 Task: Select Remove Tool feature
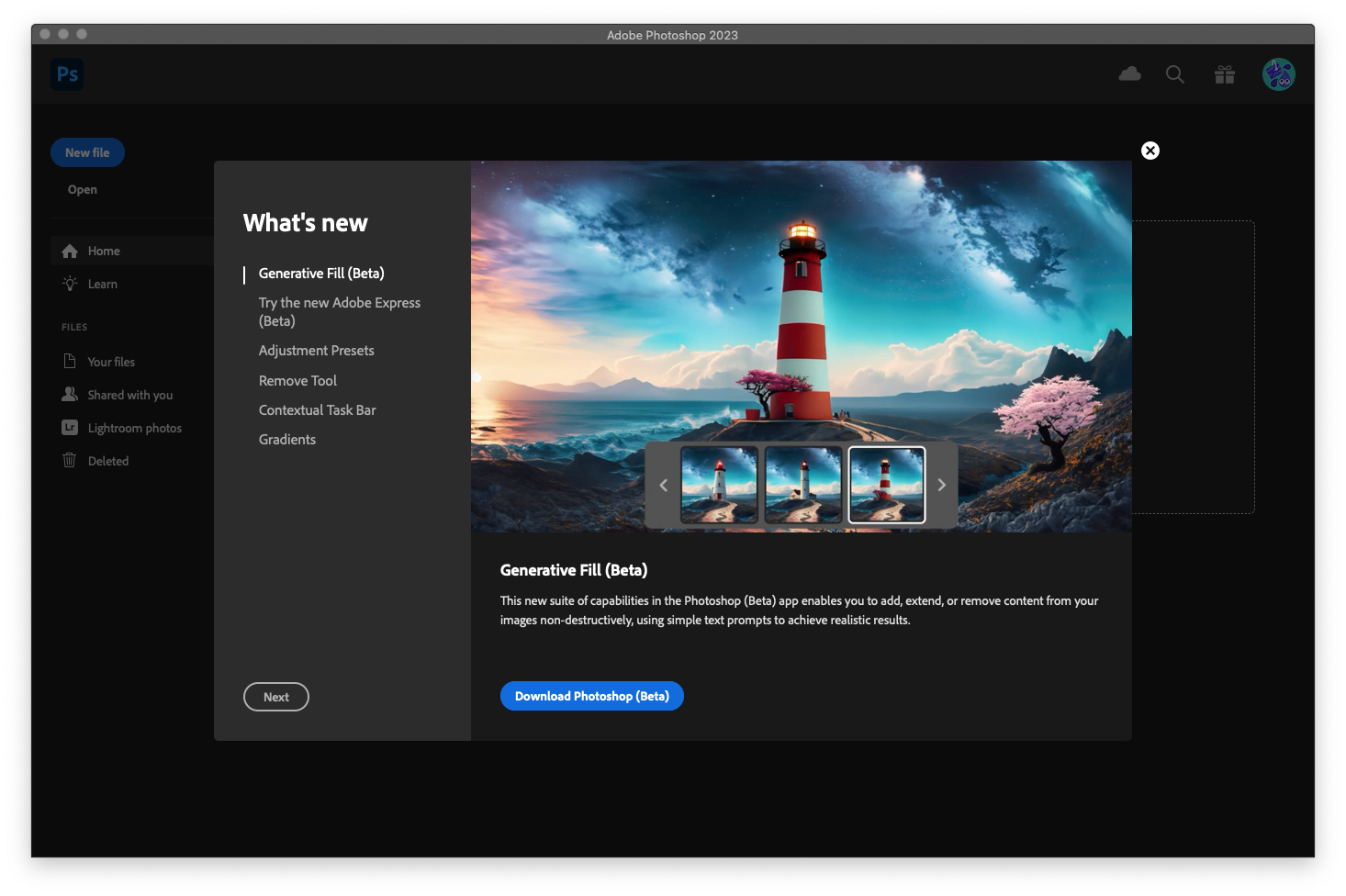click(x=297, y=380)
